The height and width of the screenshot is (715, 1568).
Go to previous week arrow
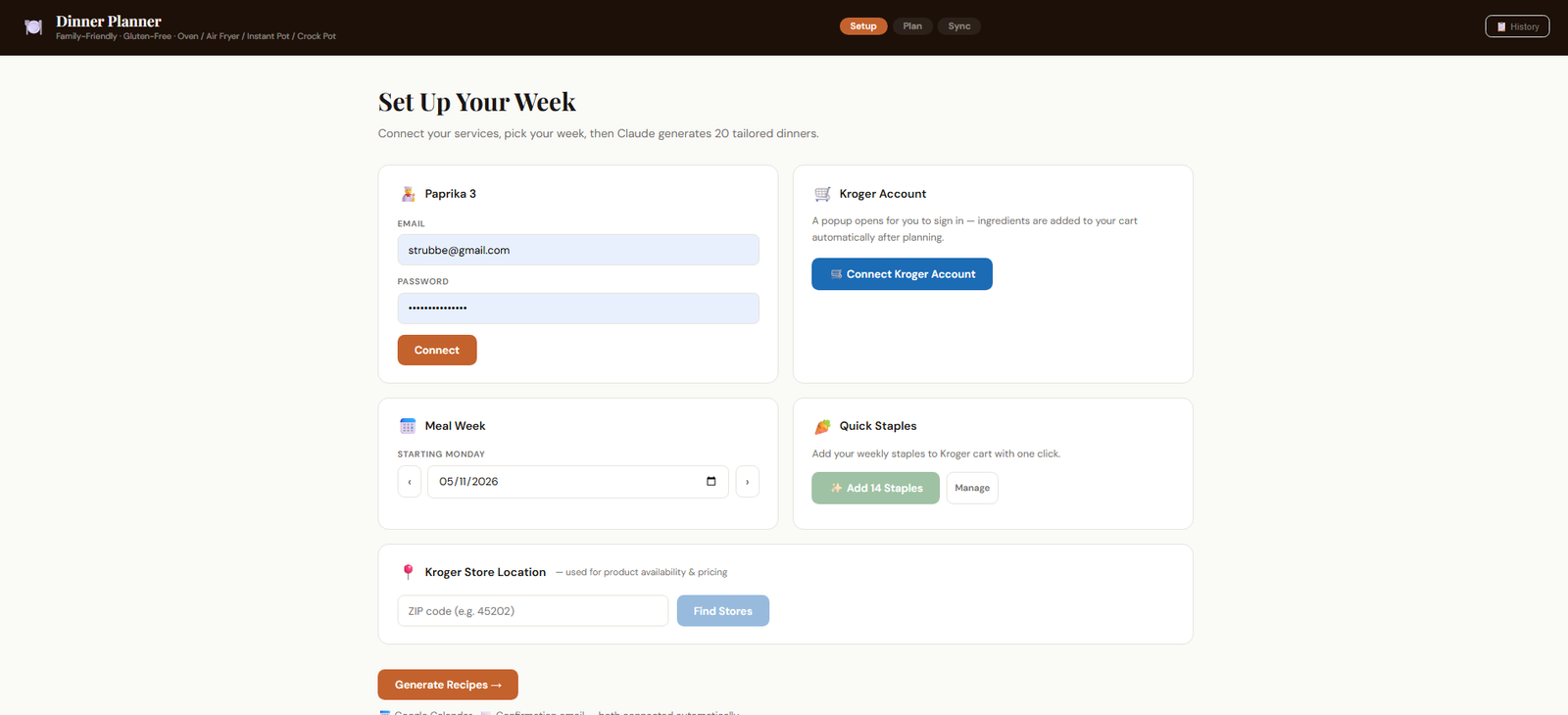[410, 482]
